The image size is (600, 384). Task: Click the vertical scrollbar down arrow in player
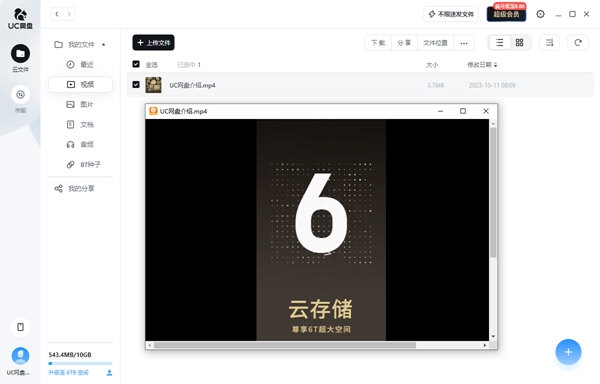tap(493, 336)
